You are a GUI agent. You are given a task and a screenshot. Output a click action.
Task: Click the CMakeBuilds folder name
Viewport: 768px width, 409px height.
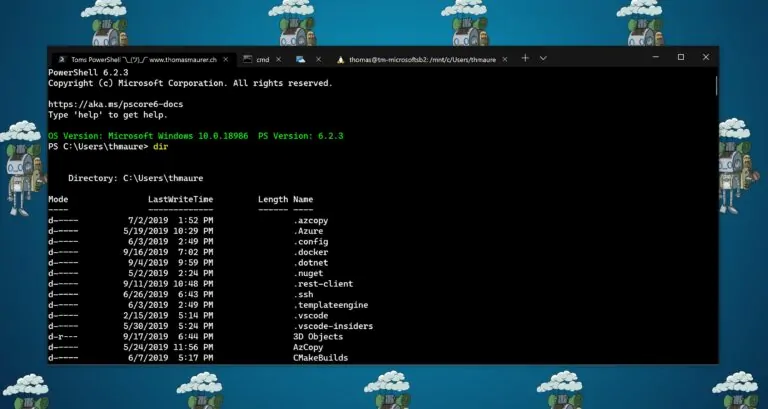click(x=320, y=358)
